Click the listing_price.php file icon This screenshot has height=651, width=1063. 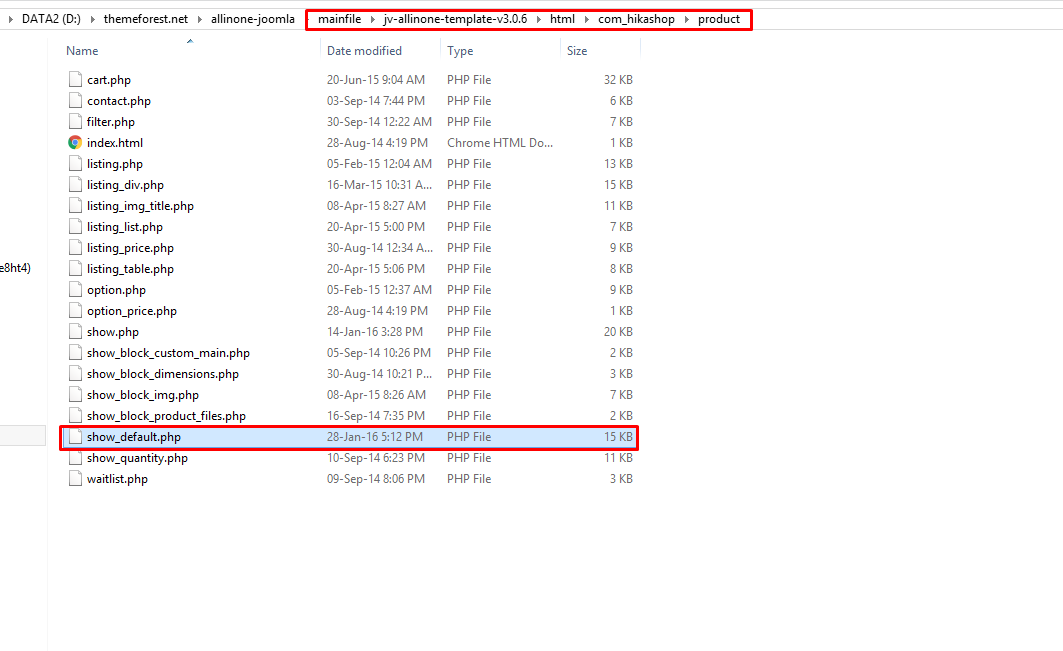[75, 248]
